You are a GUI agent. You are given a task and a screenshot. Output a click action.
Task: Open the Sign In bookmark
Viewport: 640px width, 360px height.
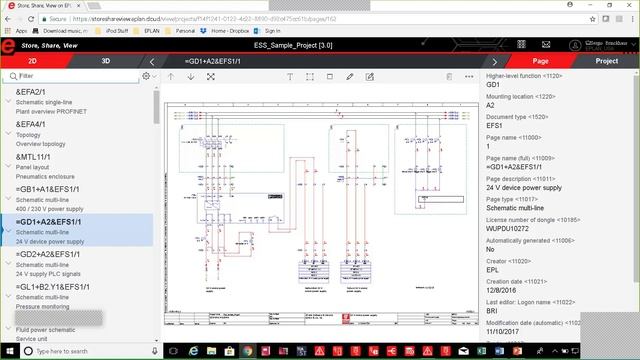pos(268,31)
